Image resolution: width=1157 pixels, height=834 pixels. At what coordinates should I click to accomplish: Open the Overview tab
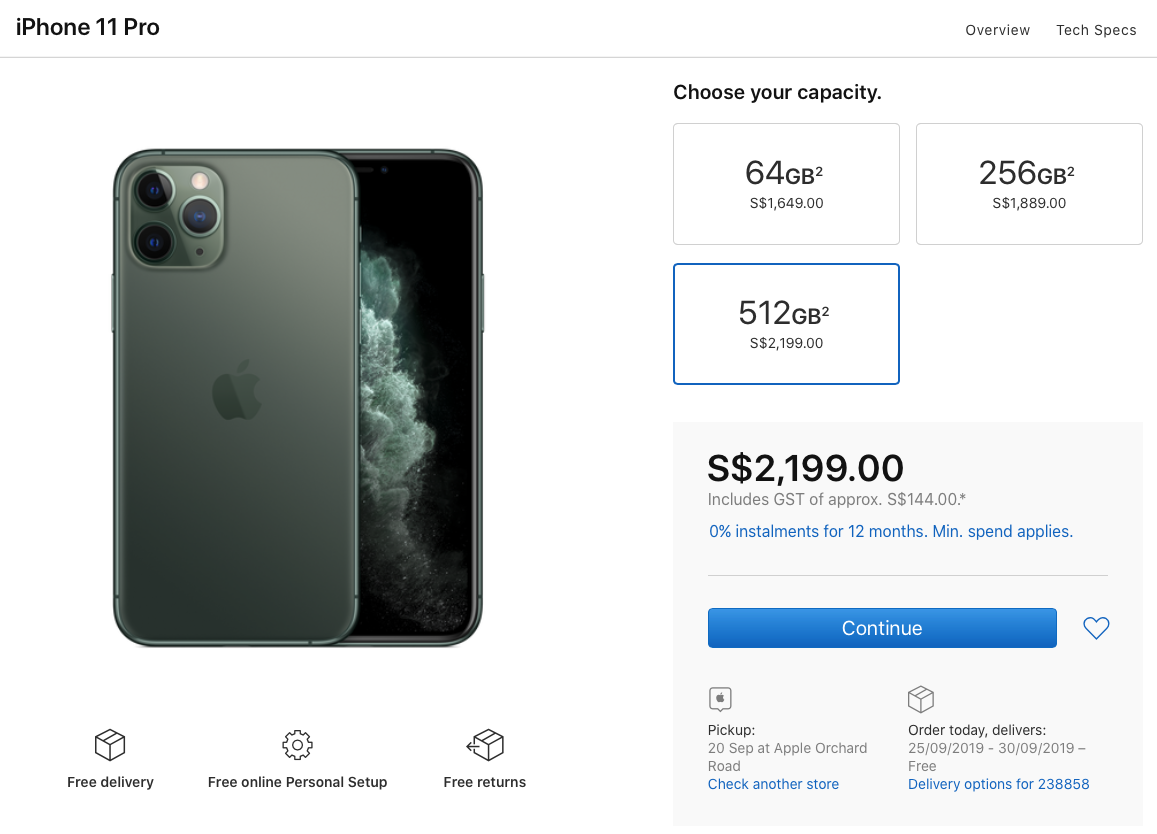(x=997, y=30)
